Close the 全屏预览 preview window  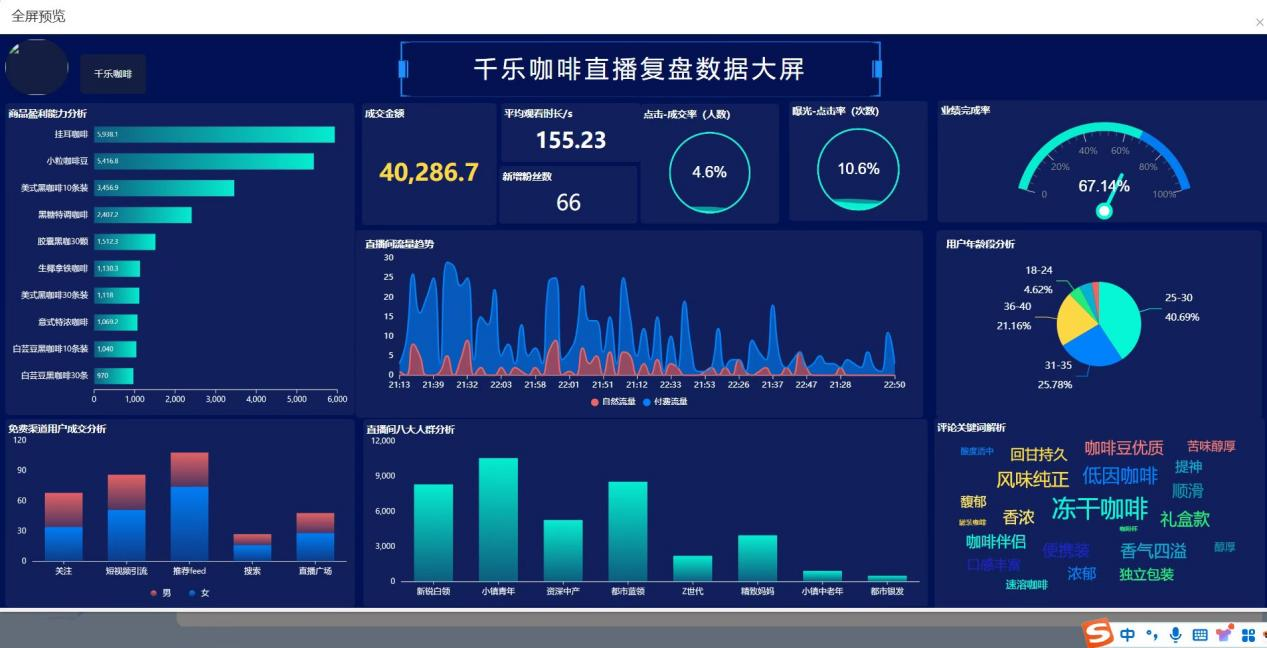1258,22
